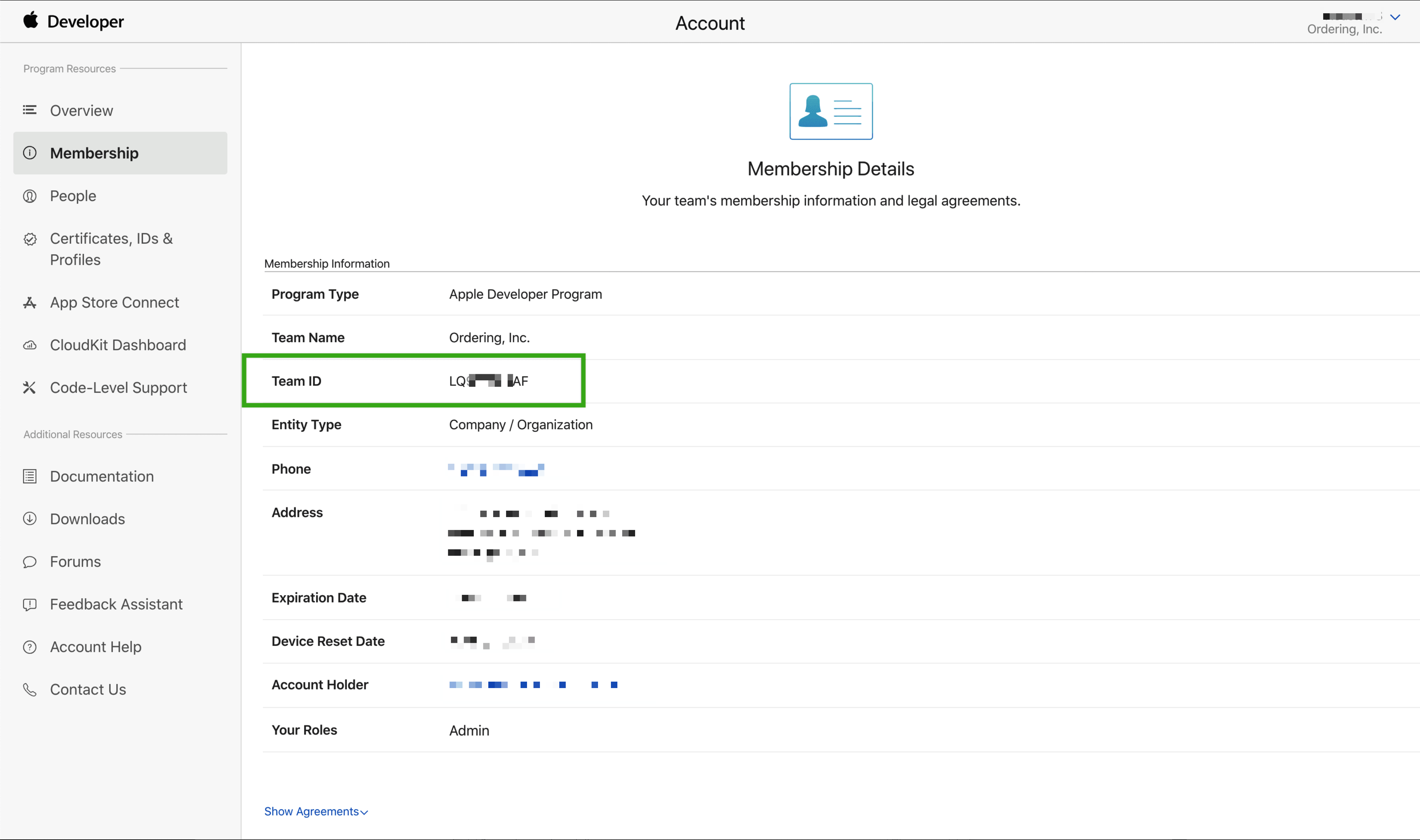Click the Overview list icon
The width and height of the screenshot is (1420, 840).
29,110
